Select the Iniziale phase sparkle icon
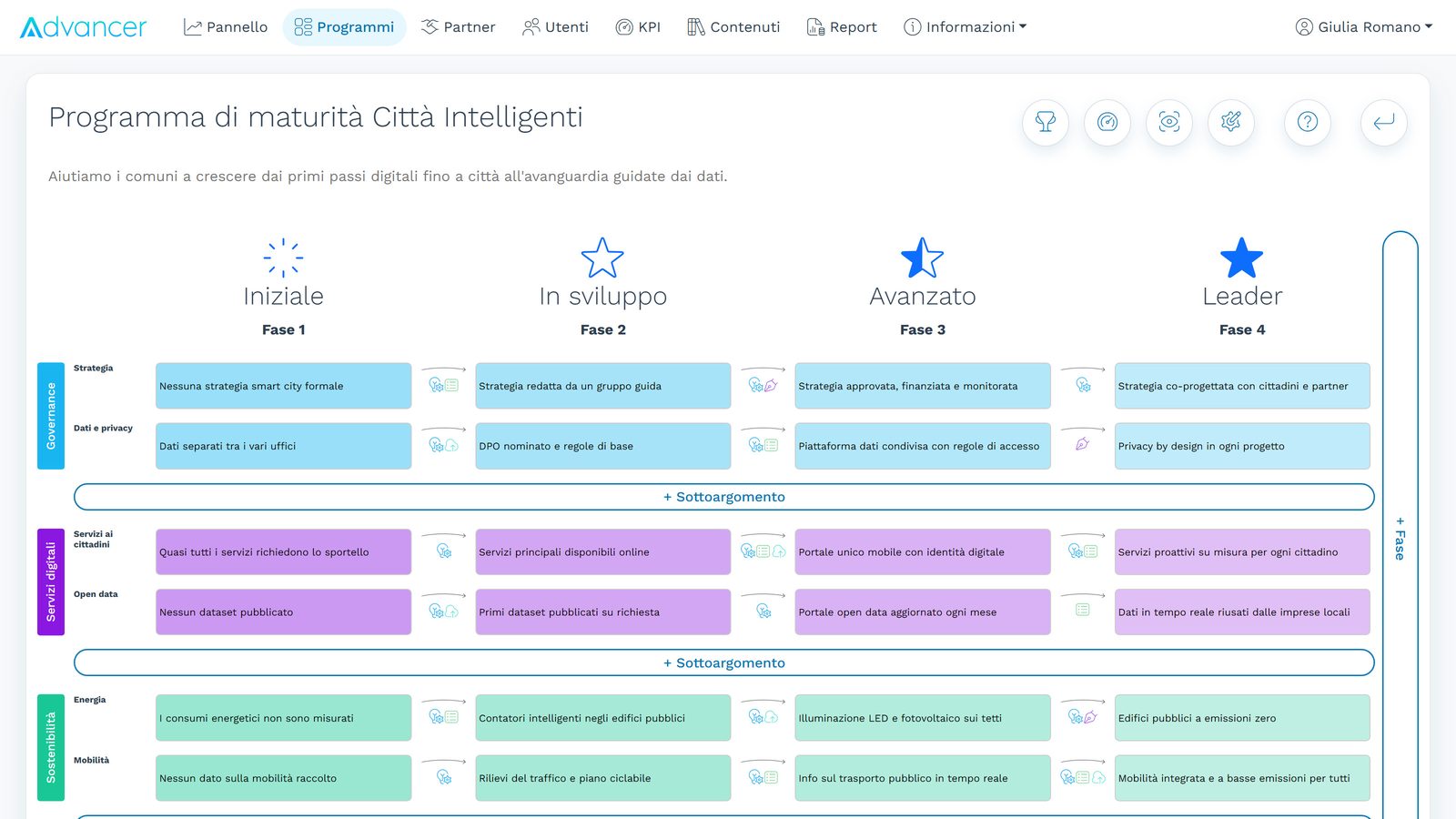 (x=283, y=258)
